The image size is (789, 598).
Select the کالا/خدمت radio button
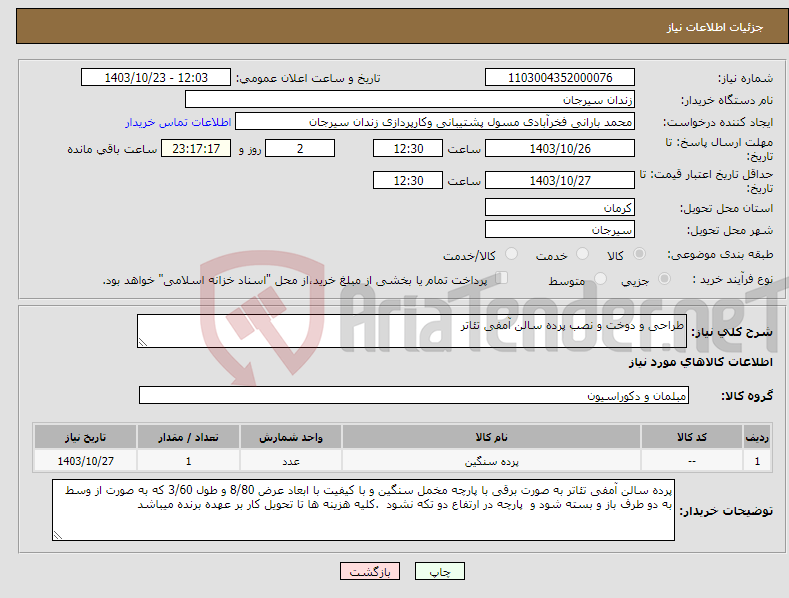(511, 254)
